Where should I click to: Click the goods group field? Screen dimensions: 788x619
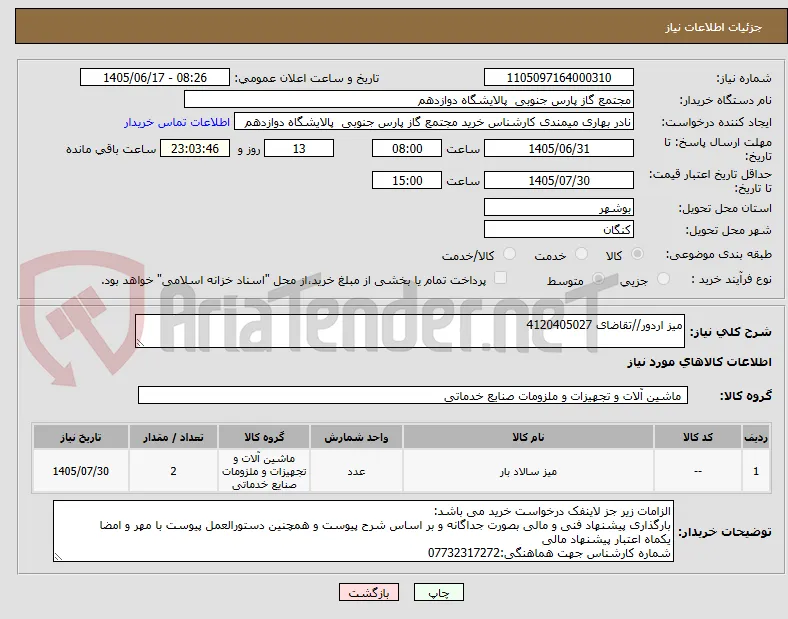[413, 395]
